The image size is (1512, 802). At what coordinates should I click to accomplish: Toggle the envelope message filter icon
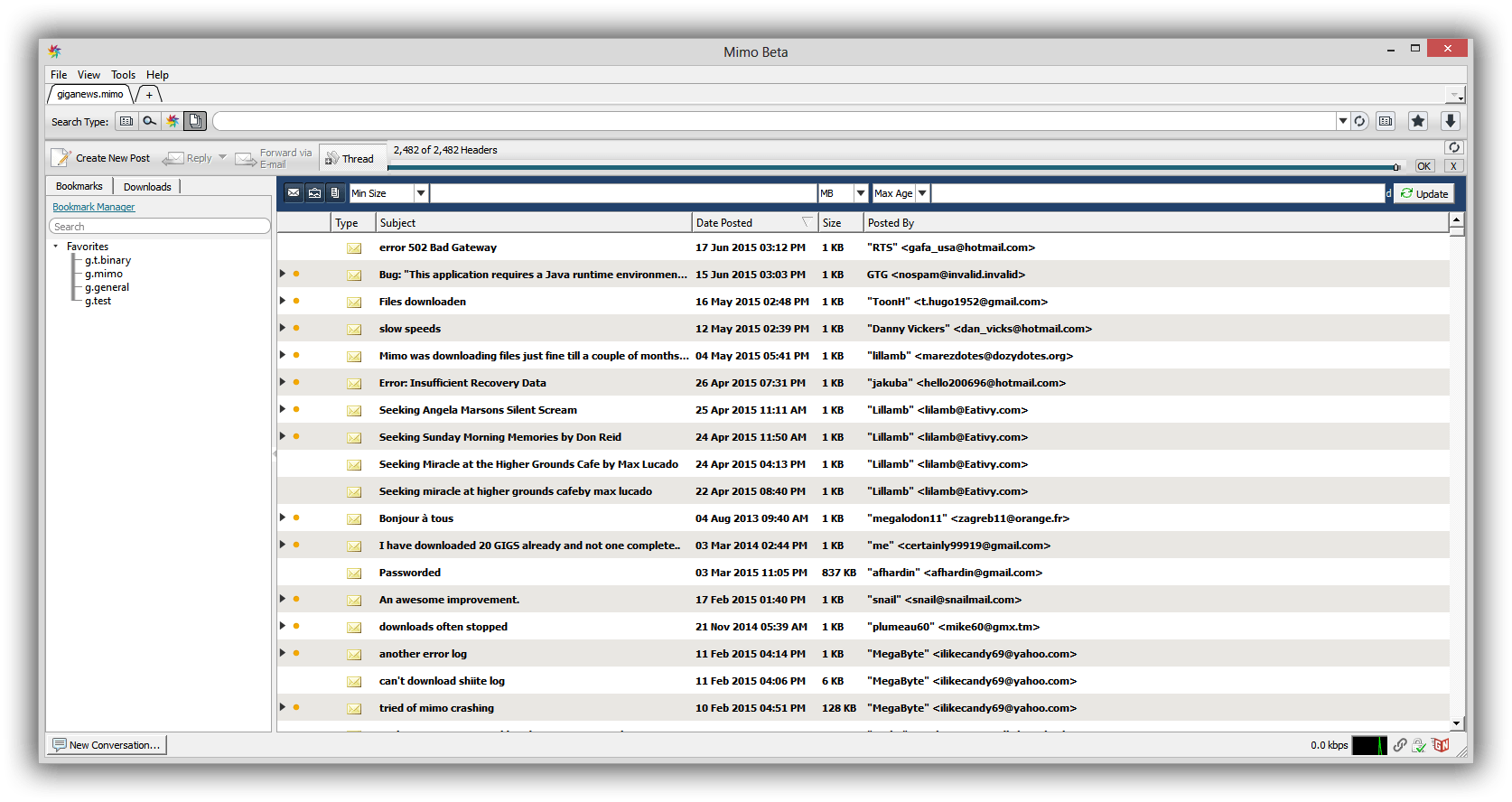tap(294, 192)
